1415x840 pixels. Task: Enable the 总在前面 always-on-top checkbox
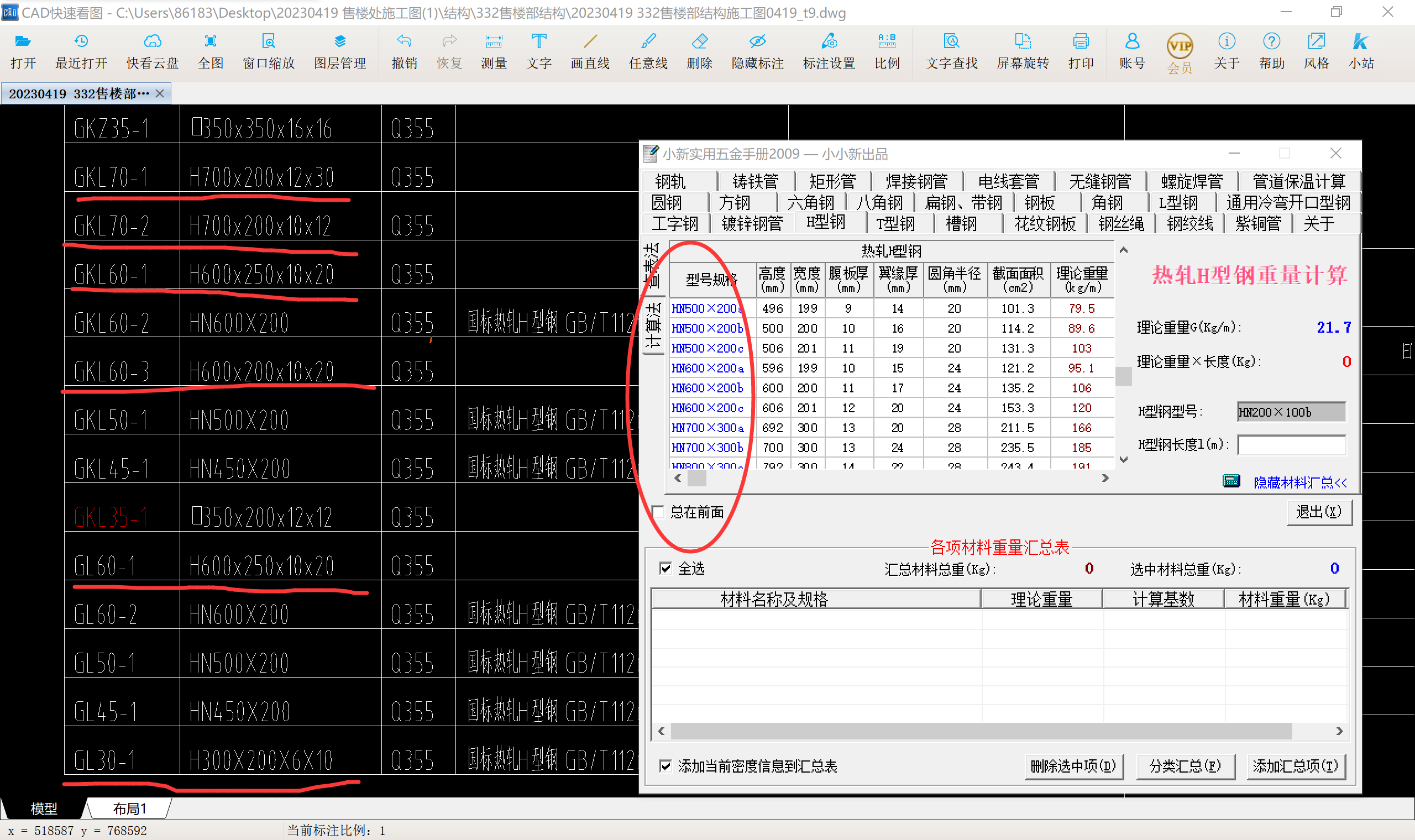(x=658, y=512)
